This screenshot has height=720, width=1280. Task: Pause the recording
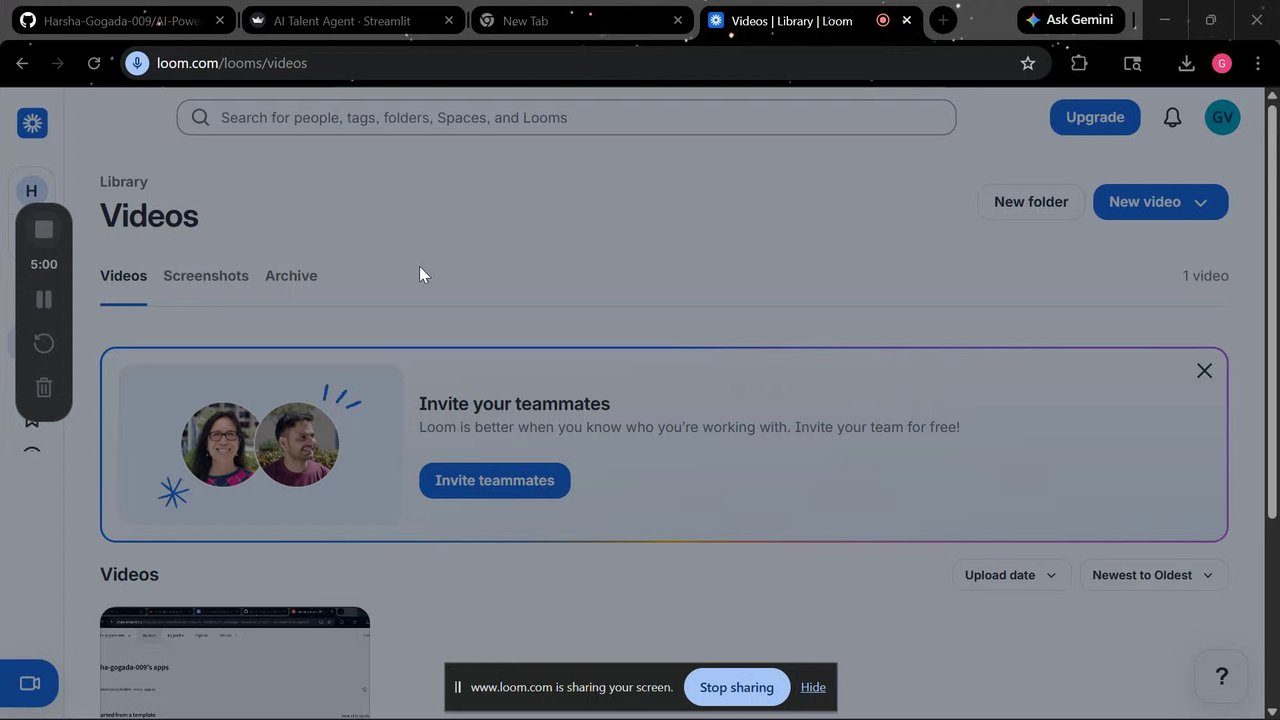point(44,299)
